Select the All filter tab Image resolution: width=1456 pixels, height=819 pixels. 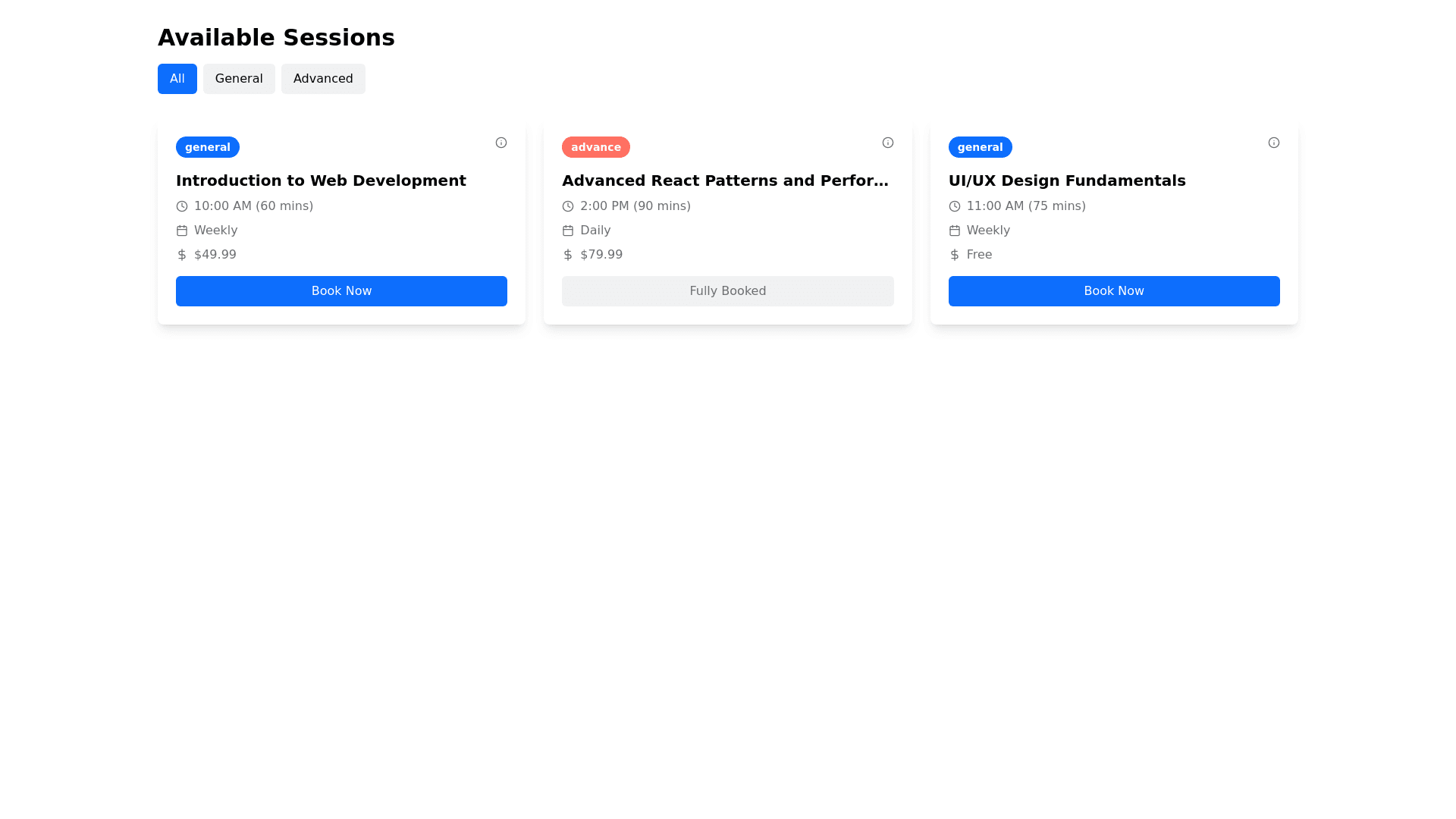(177, 79)
